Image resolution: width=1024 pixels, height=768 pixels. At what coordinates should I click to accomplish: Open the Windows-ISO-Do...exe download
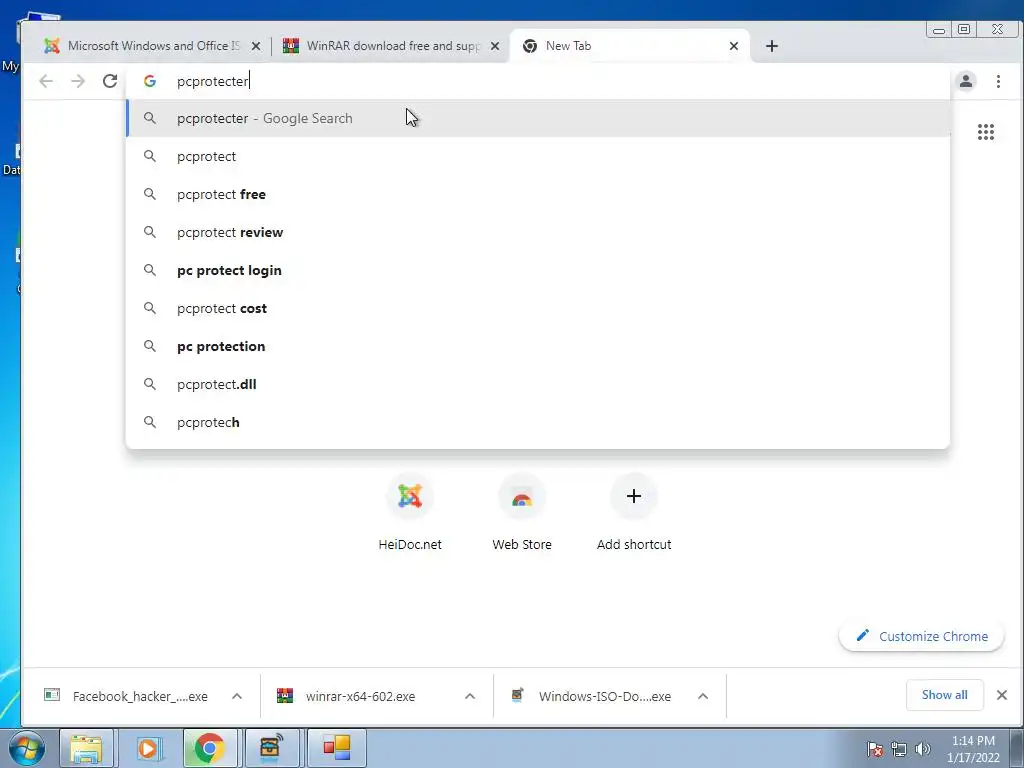click(x=591, y=696)
